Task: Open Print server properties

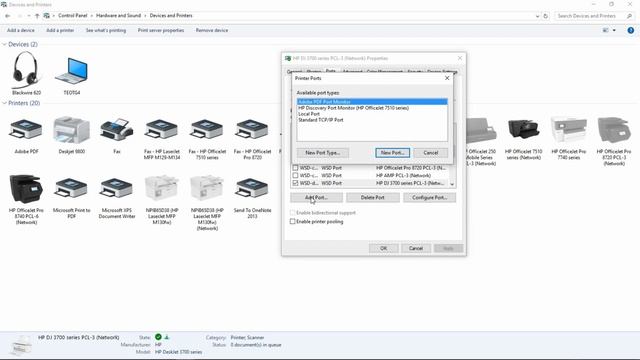Action: pos(161,30)
